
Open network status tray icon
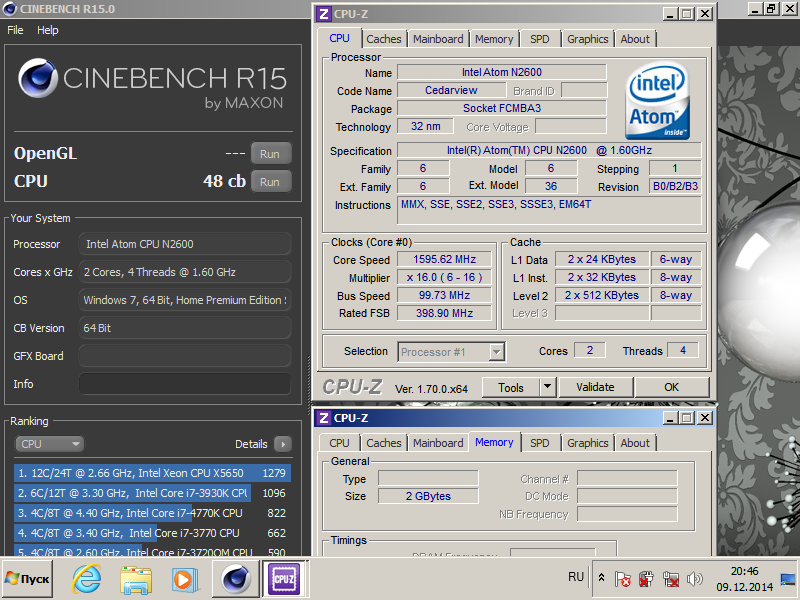coord(670,579)
